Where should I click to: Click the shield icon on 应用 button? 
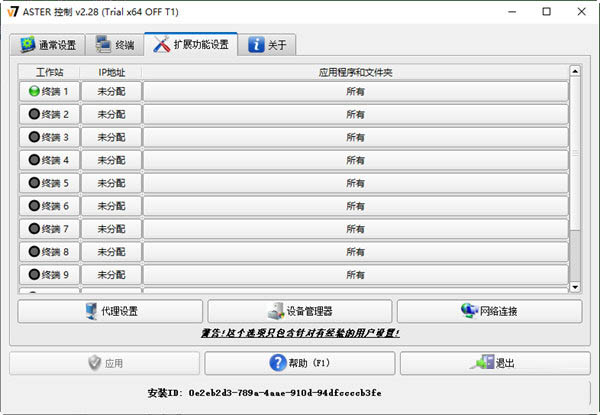(95, 363)
